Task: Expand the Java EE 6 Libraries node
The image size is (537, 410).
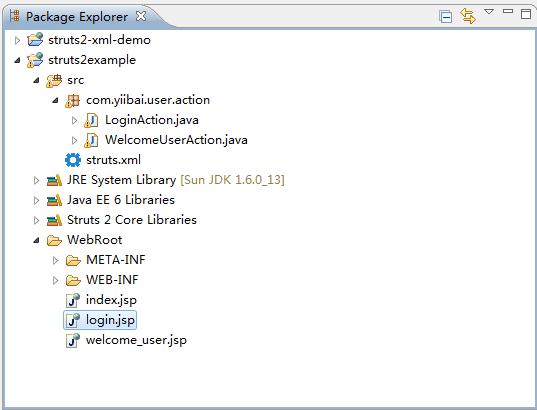Action: 36,200
